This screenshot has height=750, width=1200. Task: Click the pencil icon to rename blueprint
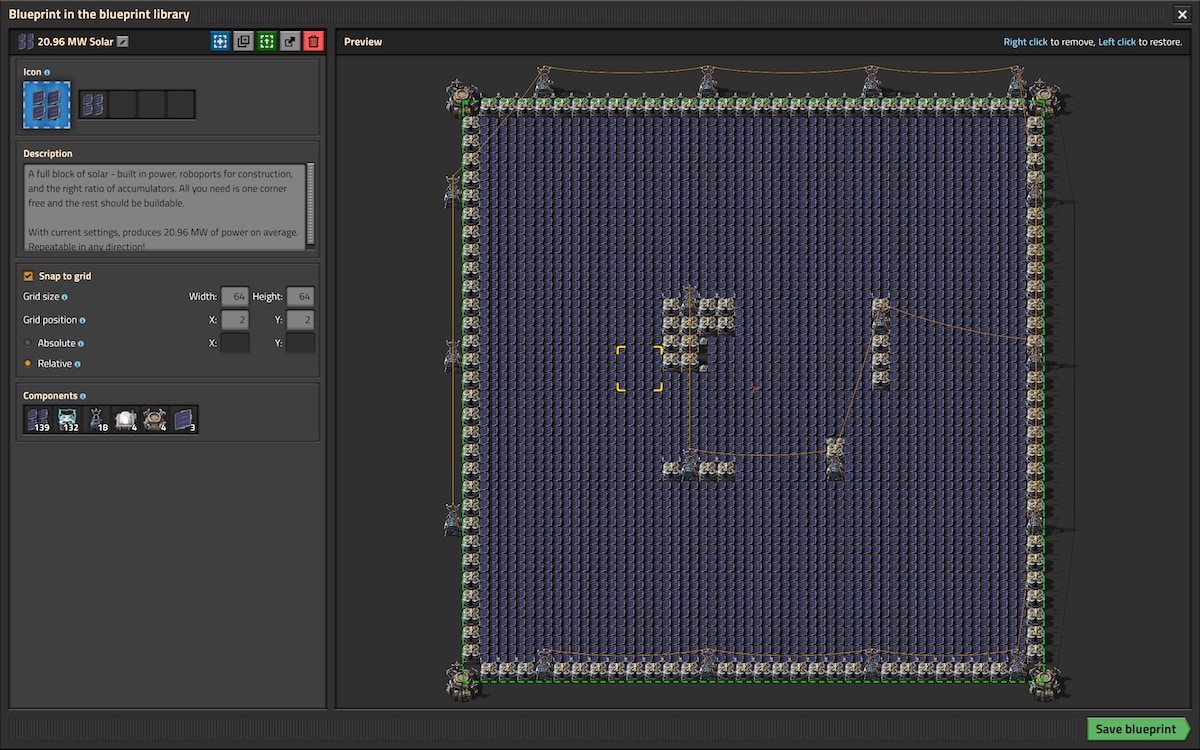123,42
